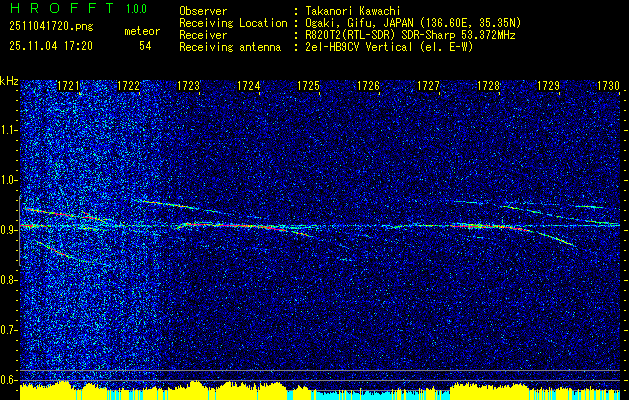
Task: Click the 1728 time marker
Action: point(489,85)
